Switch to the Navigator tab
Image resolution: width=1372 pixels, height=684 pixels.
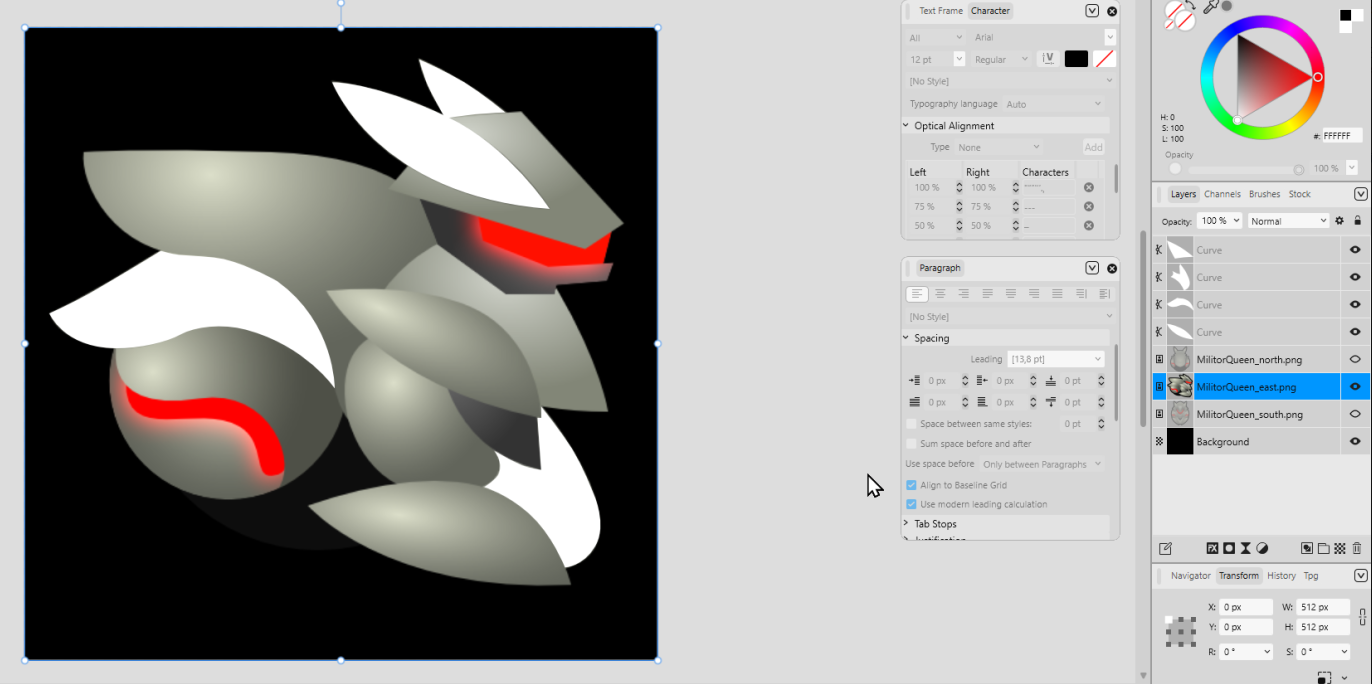click(x=1190, y=576)
